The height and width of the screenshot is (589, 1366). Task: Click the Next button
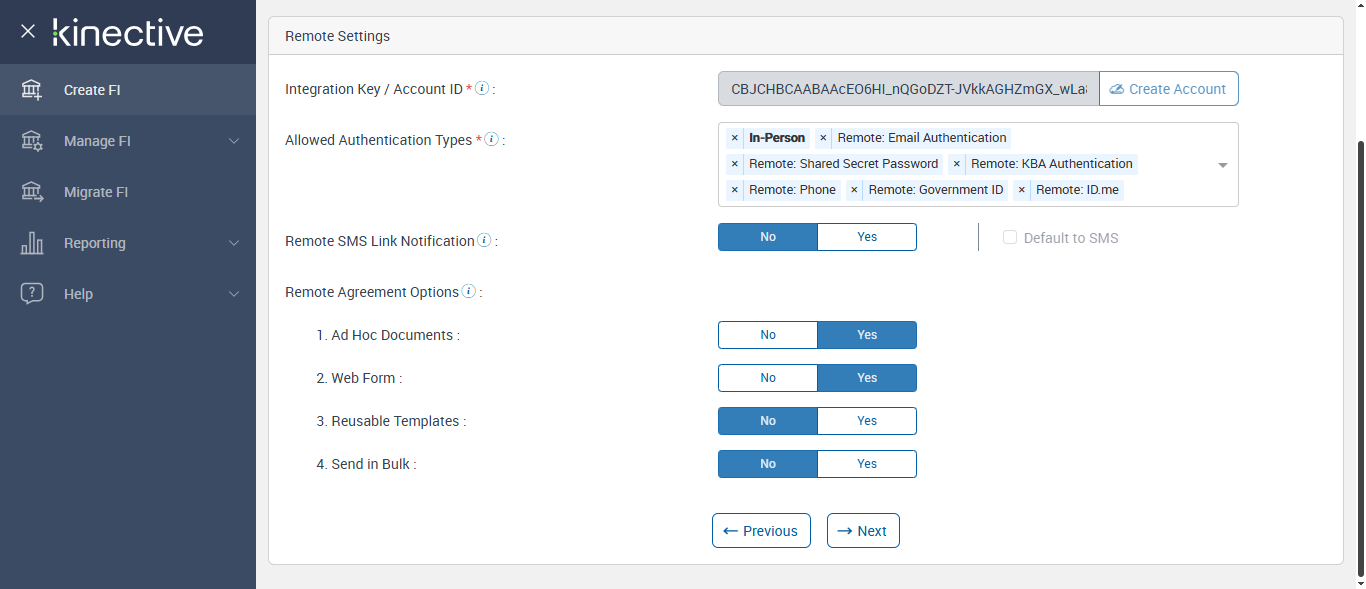click(863, 531)
